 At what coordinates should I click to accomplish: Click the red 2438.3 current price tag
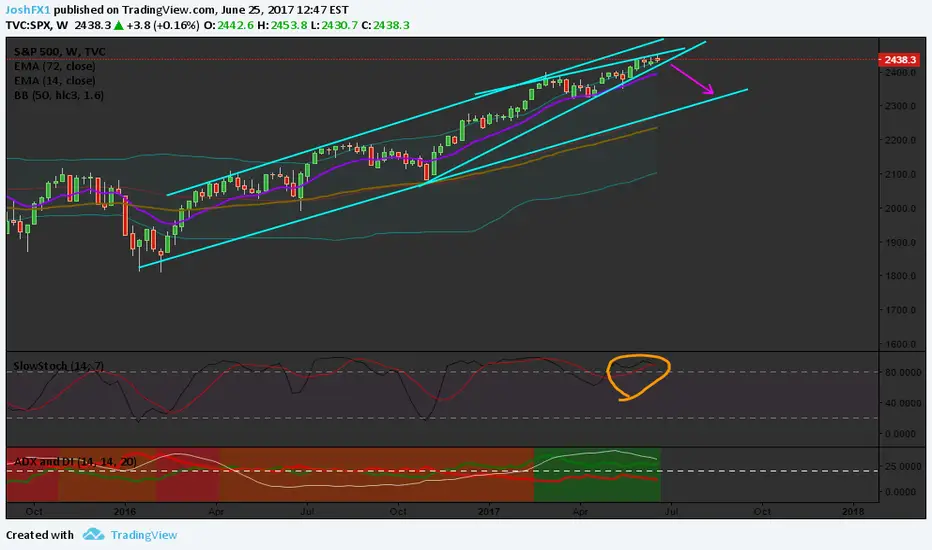pyautogui.click(x=899, y=59)
